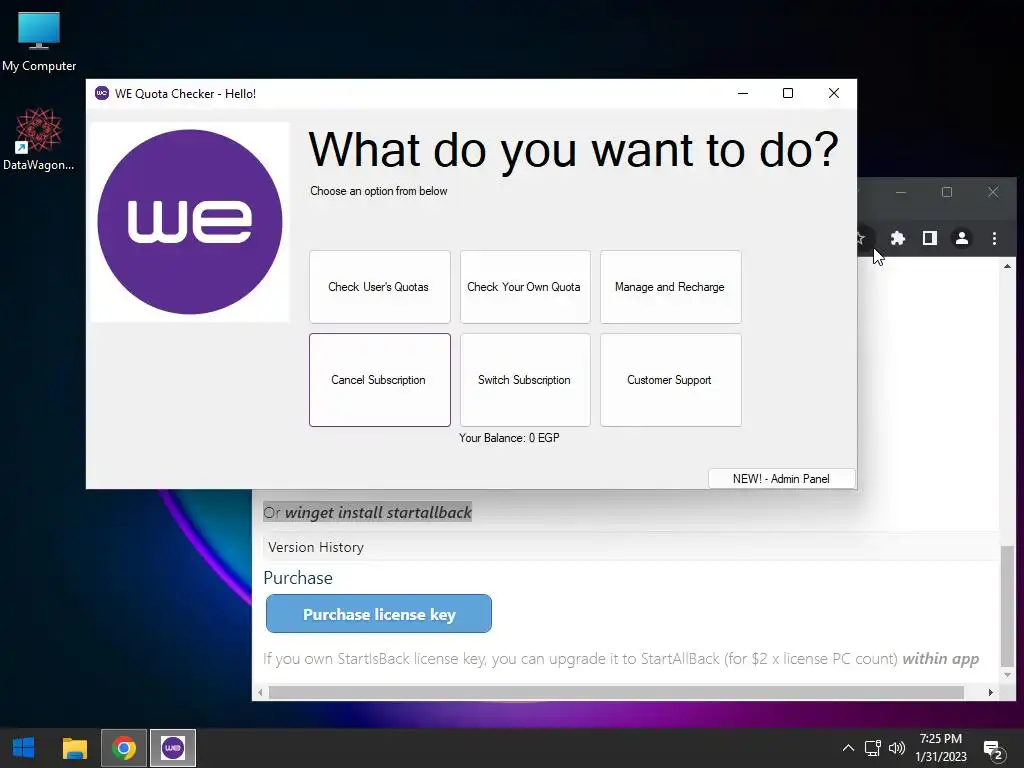1024x768 pixels.
Task: Click the Purchase heading in browser
Action: coord(298,578)
